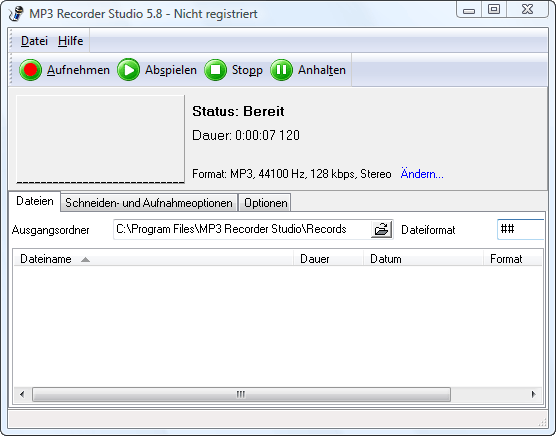Click the Dateiformat field showing ##

521,229
